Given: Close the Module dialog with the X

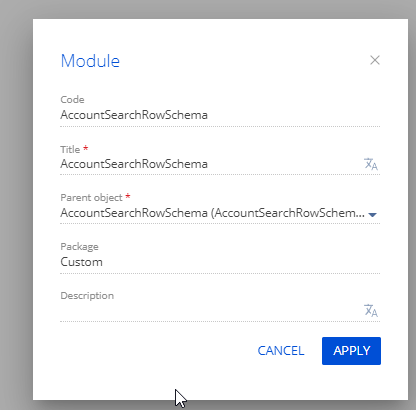Looking at the screenshot, I should 375,60.
